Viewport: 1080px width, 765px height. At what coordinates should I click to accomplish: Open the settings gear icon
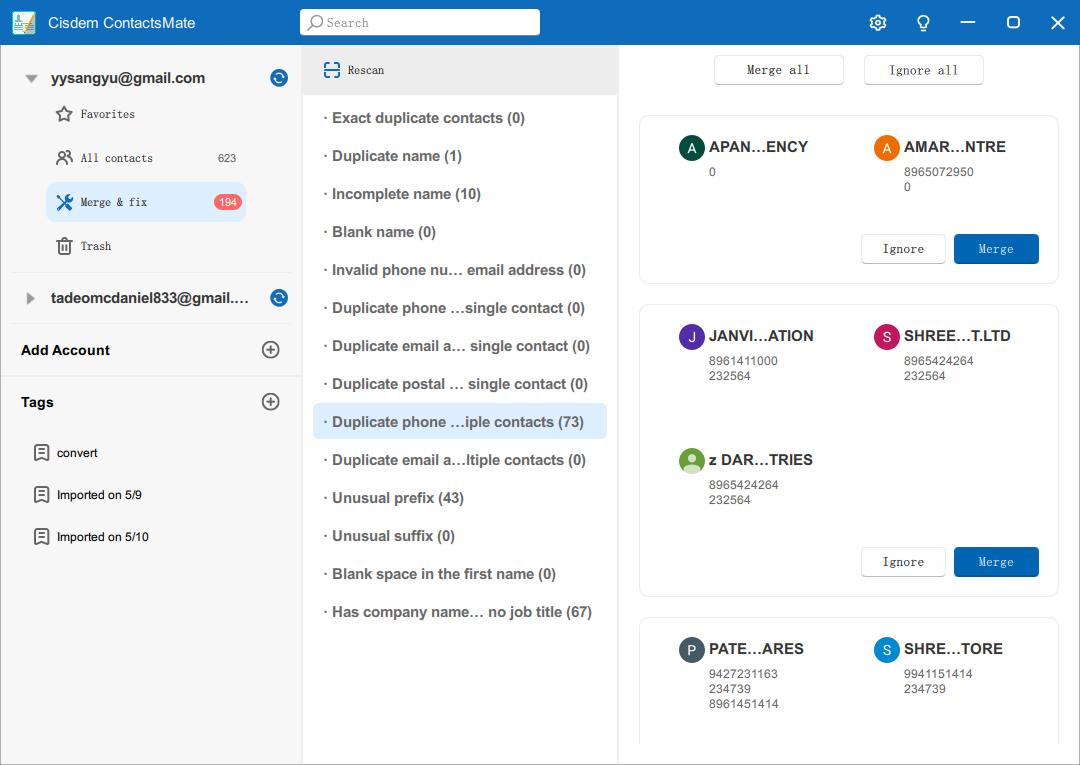[878, 22]
